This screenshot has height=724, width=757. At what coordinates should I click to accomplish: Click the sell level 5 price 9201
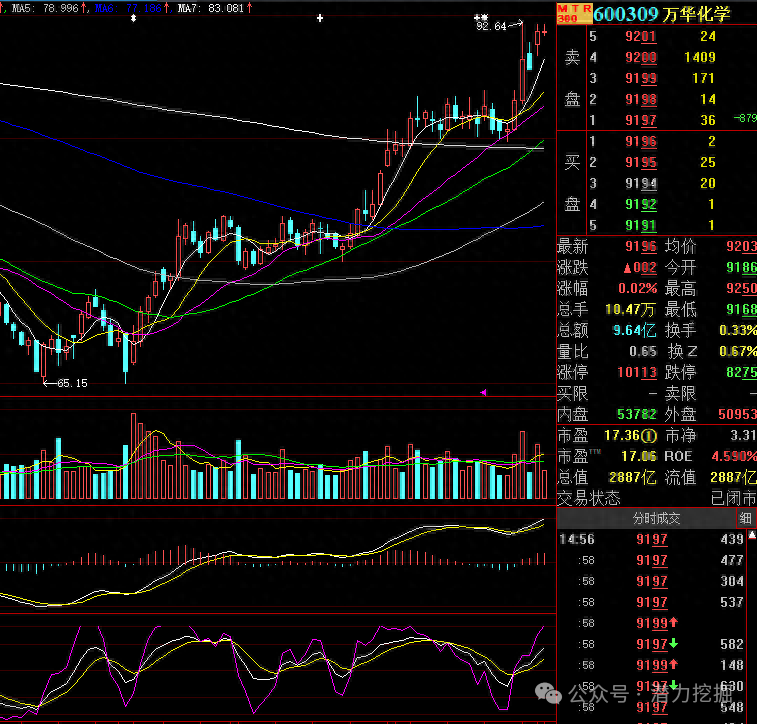641,36
